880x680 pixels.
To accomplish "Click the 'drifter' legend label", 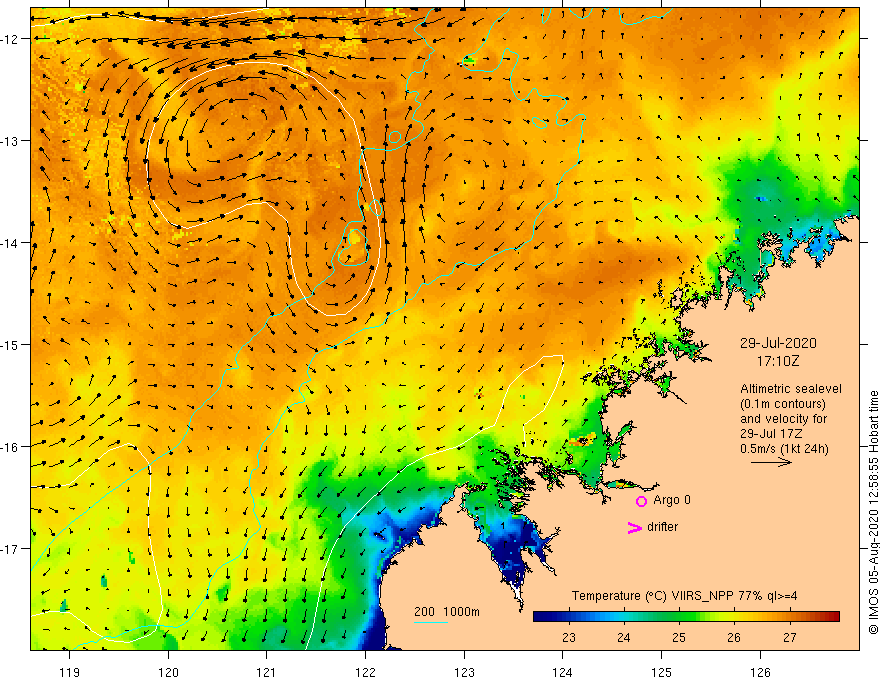I will [x=662, y=527].
